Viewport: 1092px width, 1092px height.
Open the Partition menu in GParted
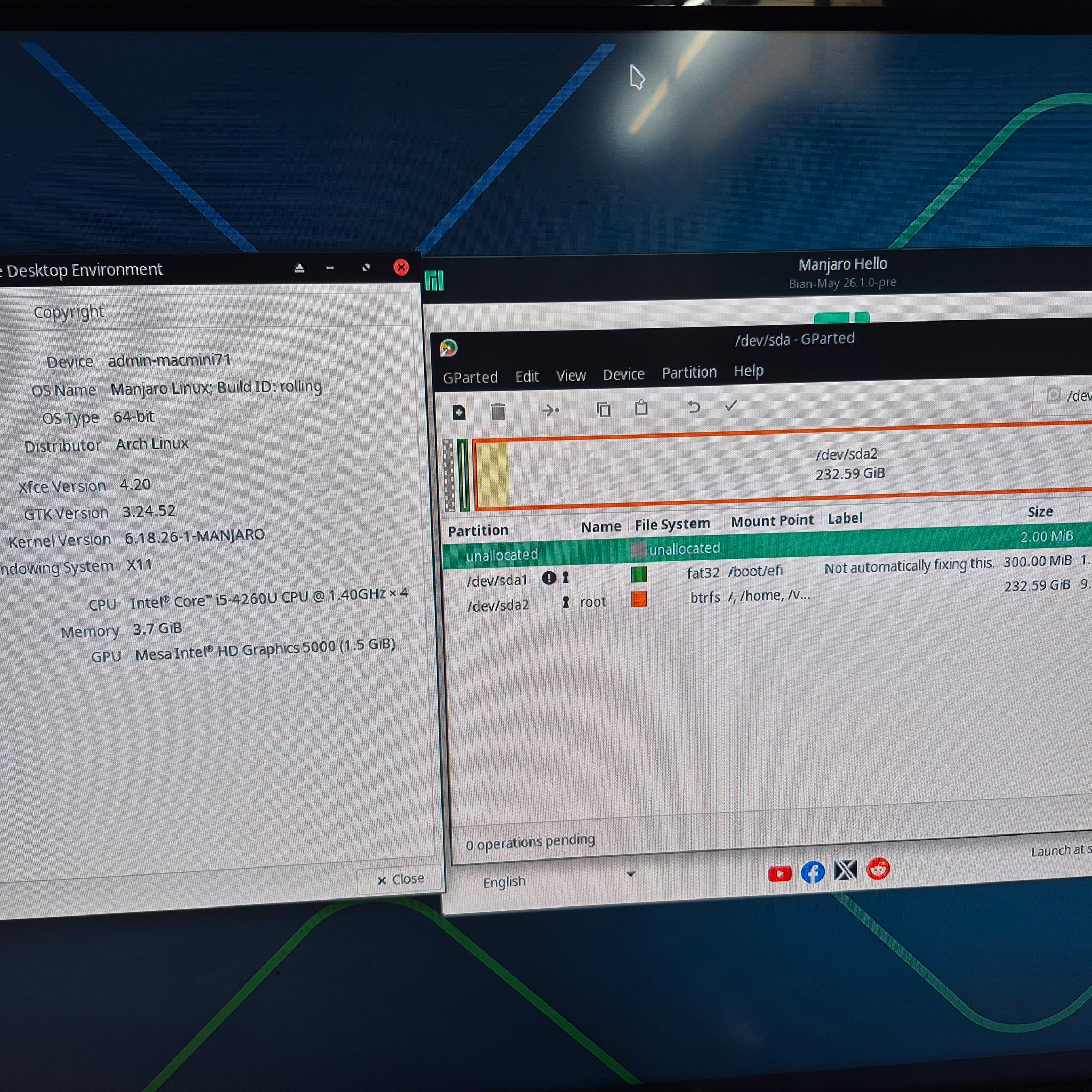[x=689, y=373]
